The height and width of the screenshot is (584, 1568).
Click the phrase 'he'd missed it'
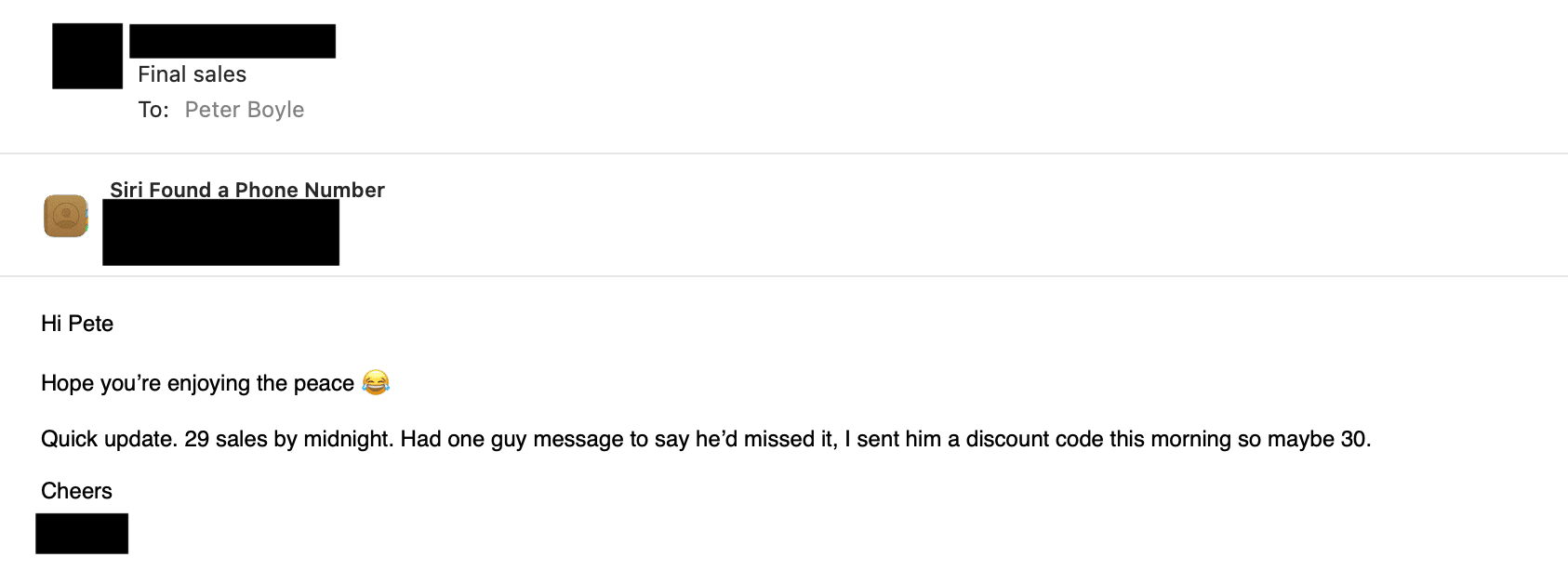pyautogui.click(x=766, y=439)
